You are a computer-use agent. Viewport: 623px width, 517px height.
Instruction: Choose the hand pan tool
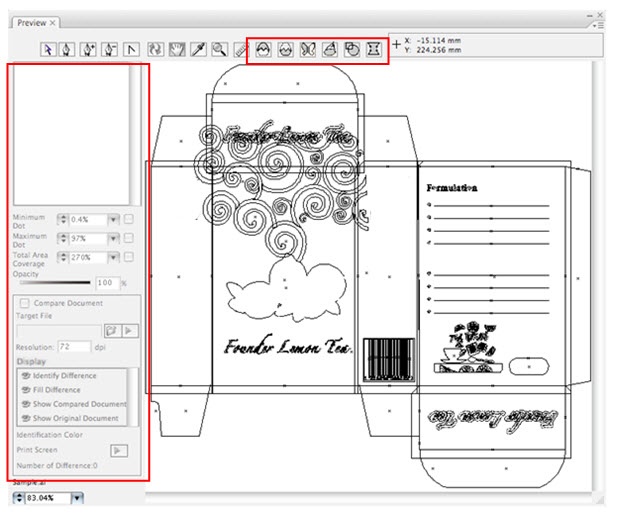point(176,48)
